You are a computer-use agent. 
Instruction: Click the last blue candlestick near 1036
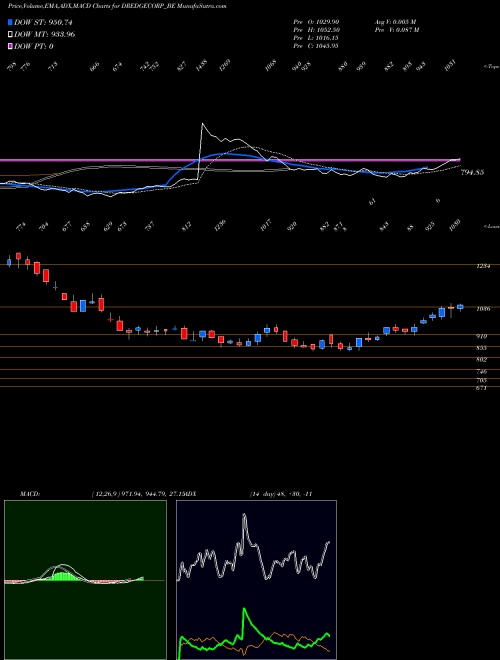click(460, 307)
